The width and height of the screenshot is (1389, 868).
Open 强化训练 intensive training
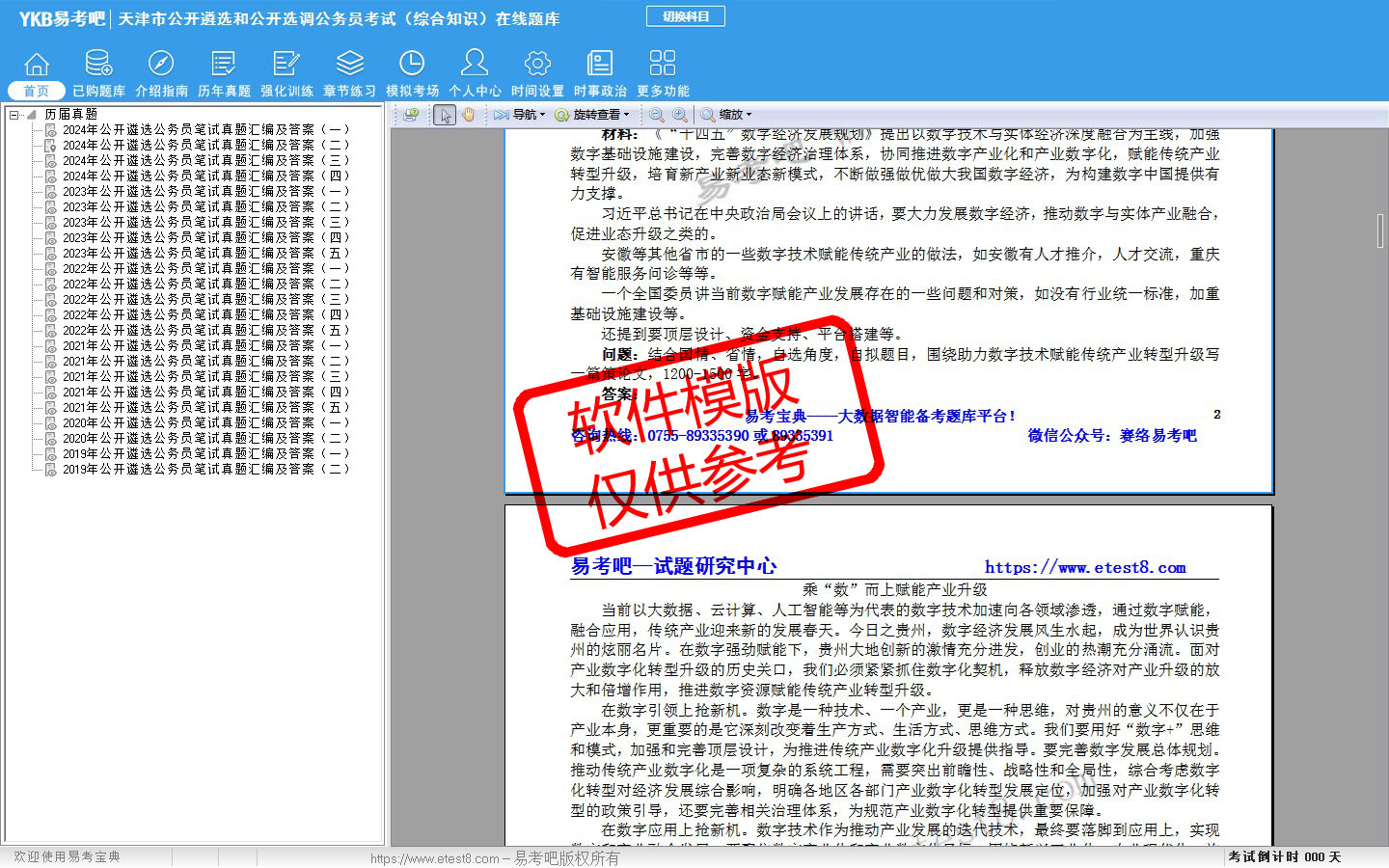[x=286, y=65]
